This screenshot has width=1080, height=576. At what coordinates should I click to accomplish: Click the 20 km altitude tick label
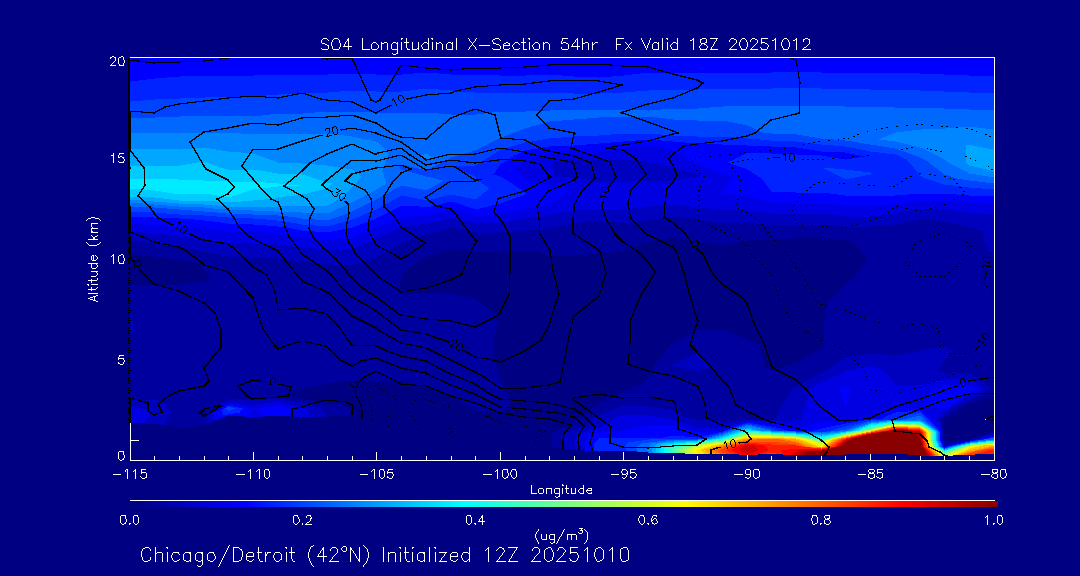[x=116, y=62]
